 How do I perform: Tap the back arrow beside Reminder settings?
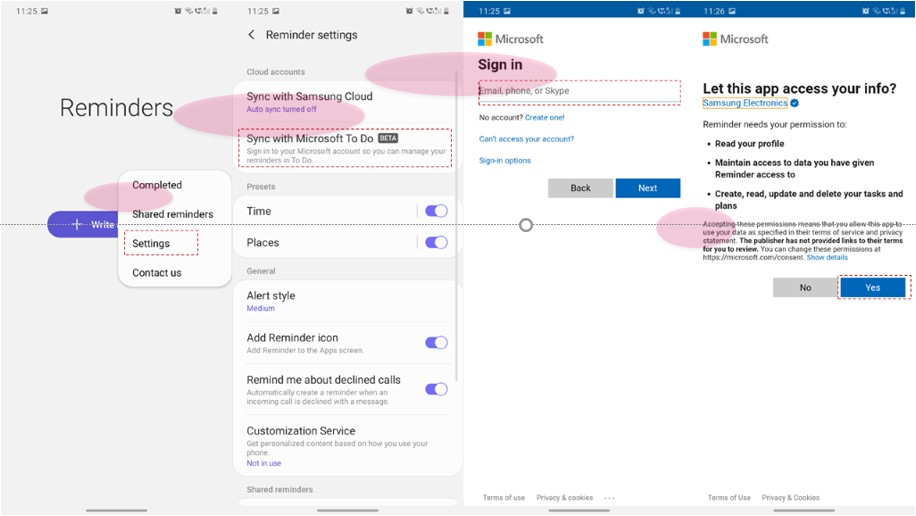(251, 35)
